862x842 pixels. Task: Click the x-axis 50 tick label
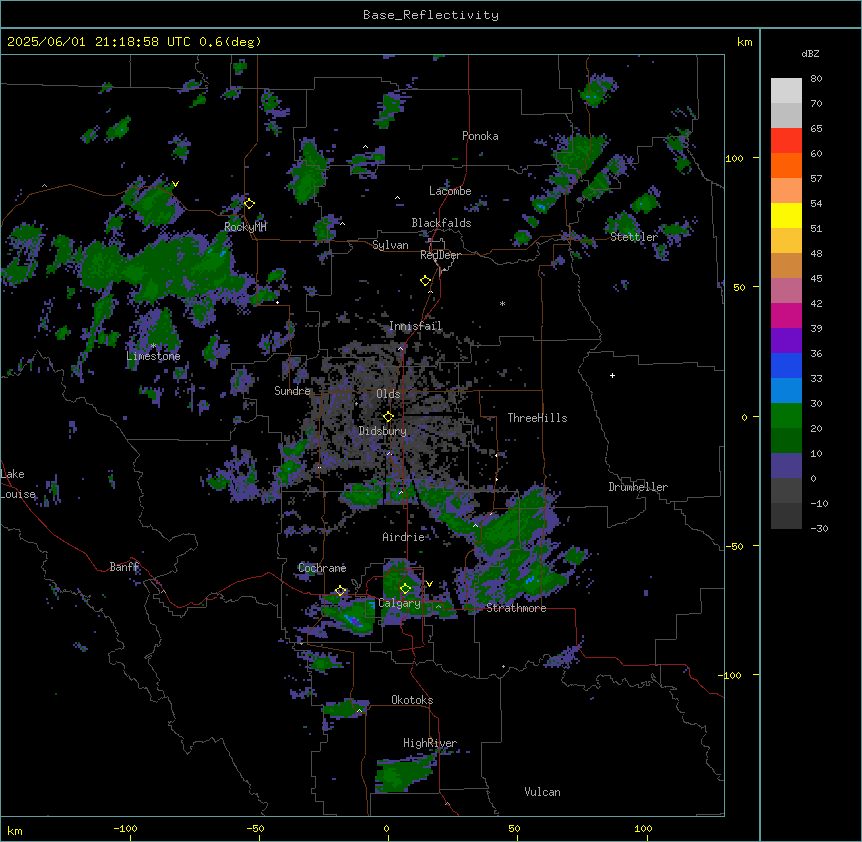514,828
